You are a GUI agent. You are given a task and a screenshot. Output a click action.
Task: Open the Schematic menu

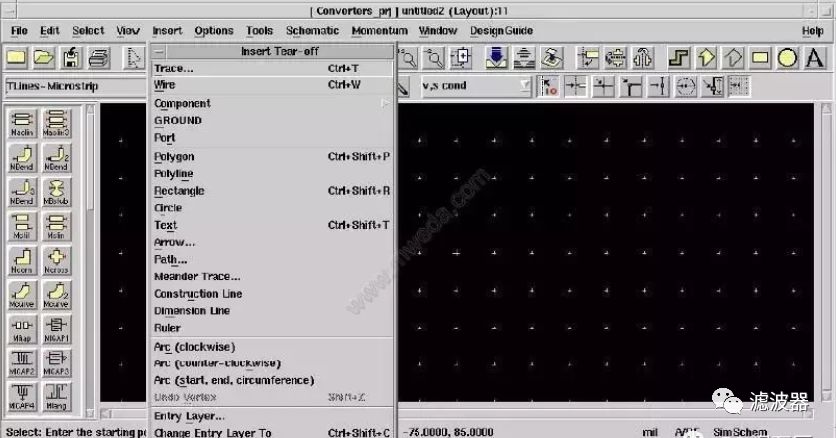(x=312, y=31)
